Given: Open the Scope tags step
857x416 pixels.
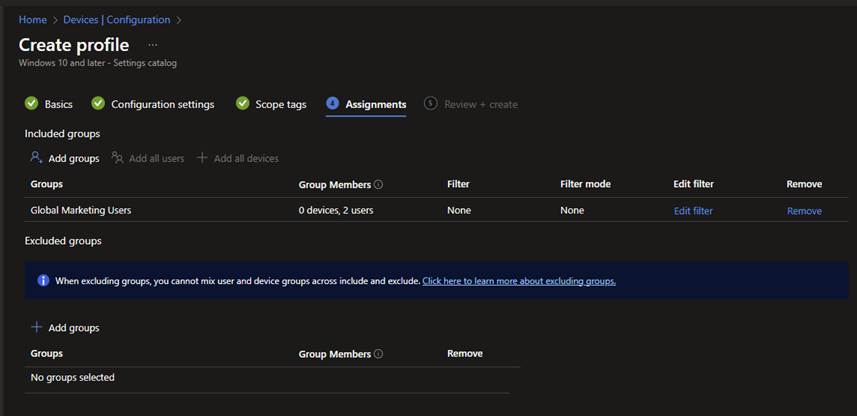Looking at the screenshot, I should [x=282, y=105].
